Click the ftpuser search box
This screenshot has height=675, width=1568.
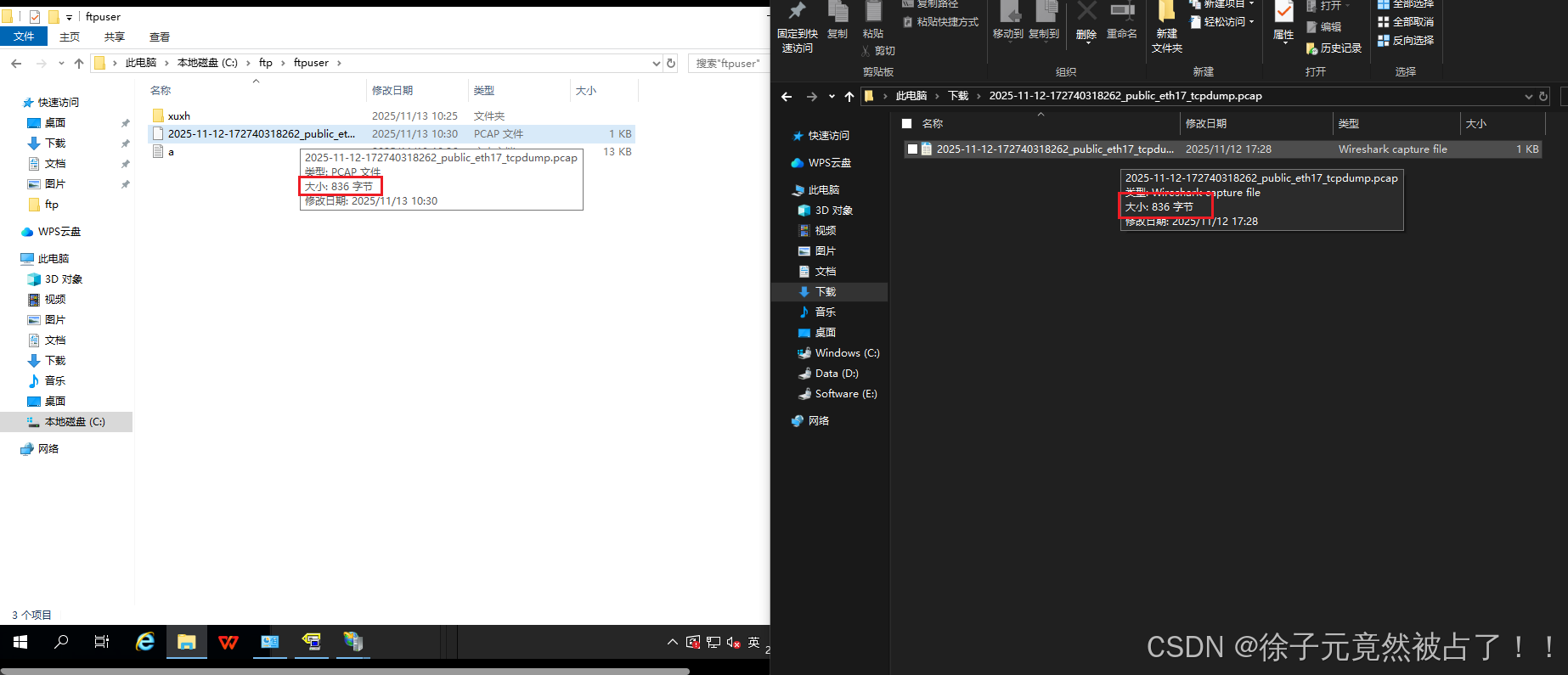click(729, 63)
